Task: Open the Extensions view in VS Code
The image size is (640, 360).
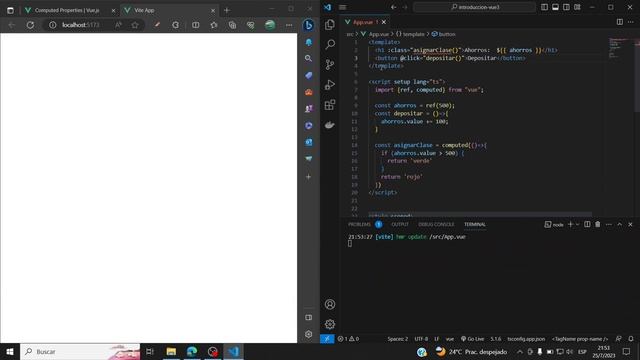Action: click(330, 105)
